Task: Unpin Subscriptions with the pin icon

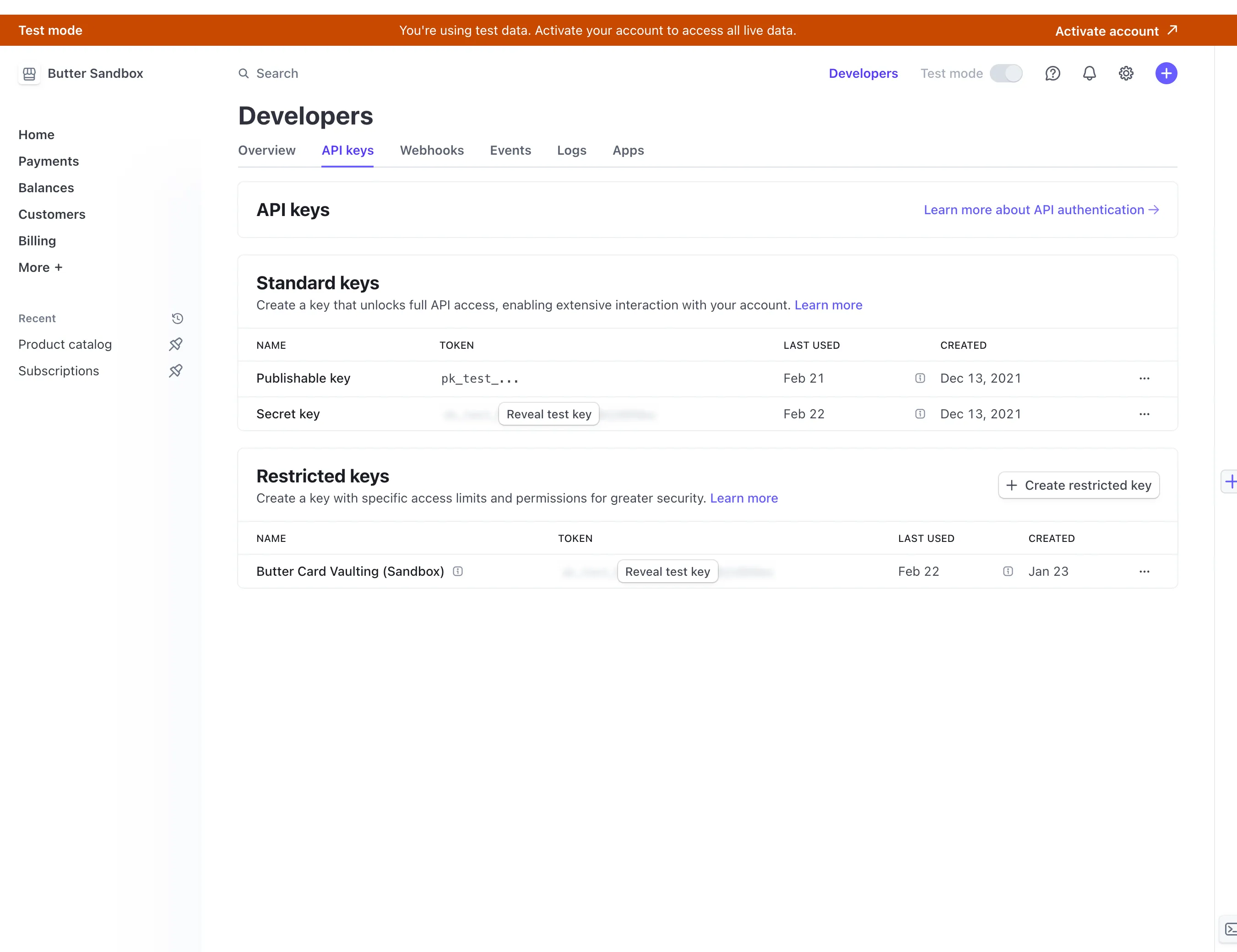Action: point(176,371)
